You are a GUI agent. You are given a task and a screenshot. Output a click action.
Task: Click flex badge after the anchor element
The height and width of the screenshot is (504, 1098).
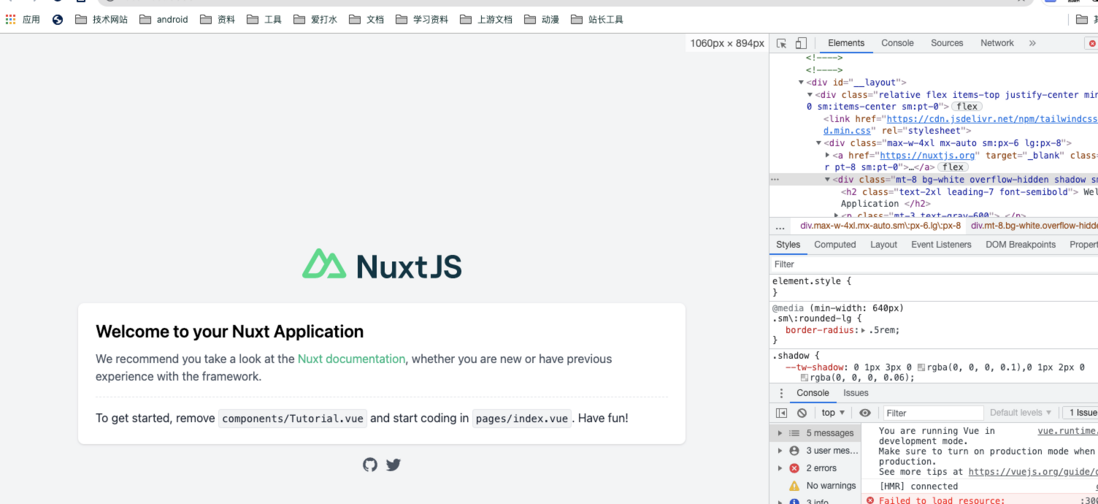pos(953,167)
